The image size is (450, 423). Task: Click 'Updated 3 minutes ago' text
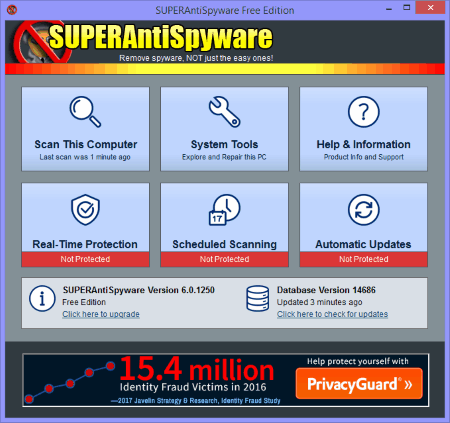(320, 302)
